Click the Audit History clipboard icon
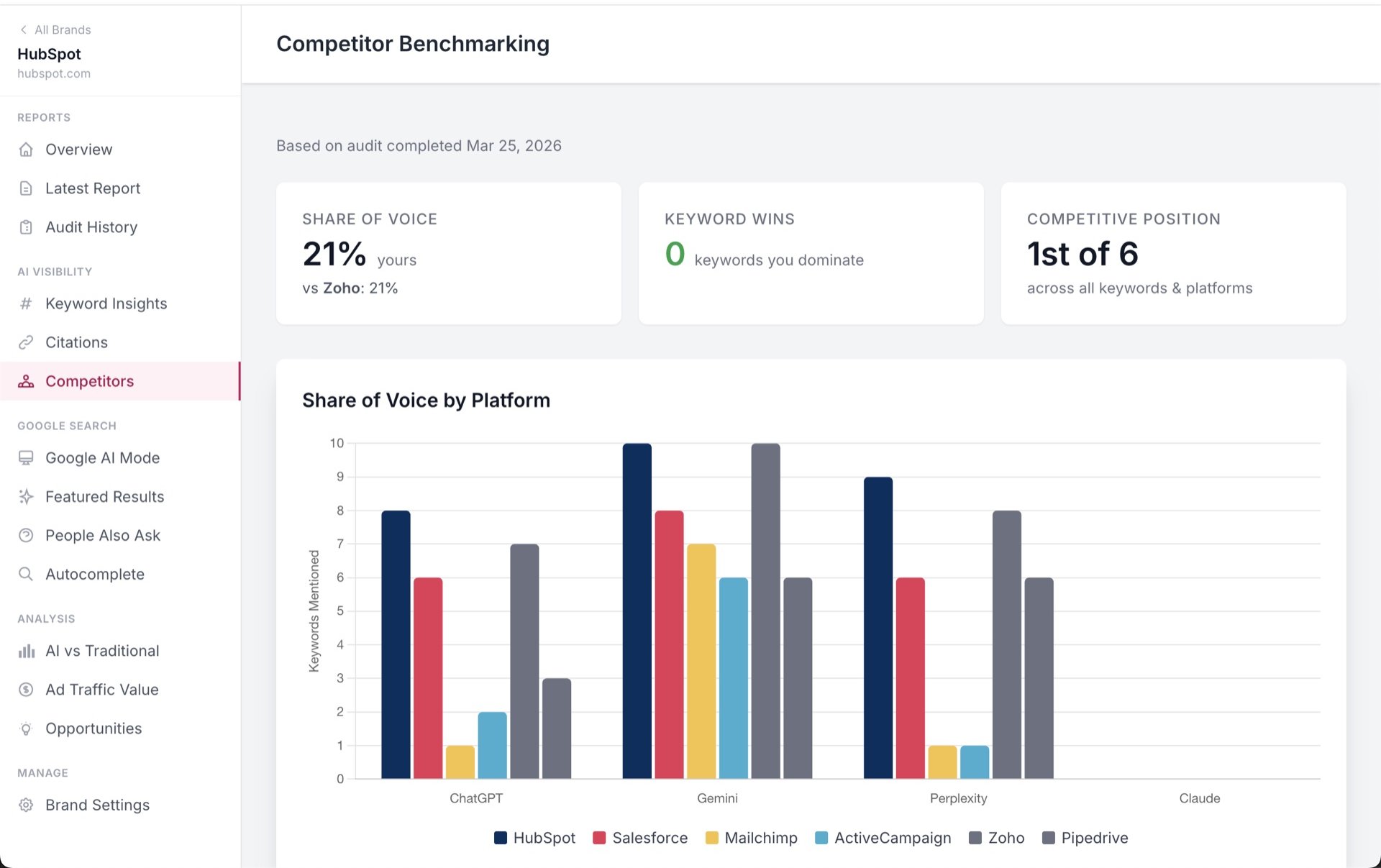This screenshot has height=868, width=1381. click(x=26, y=227)
